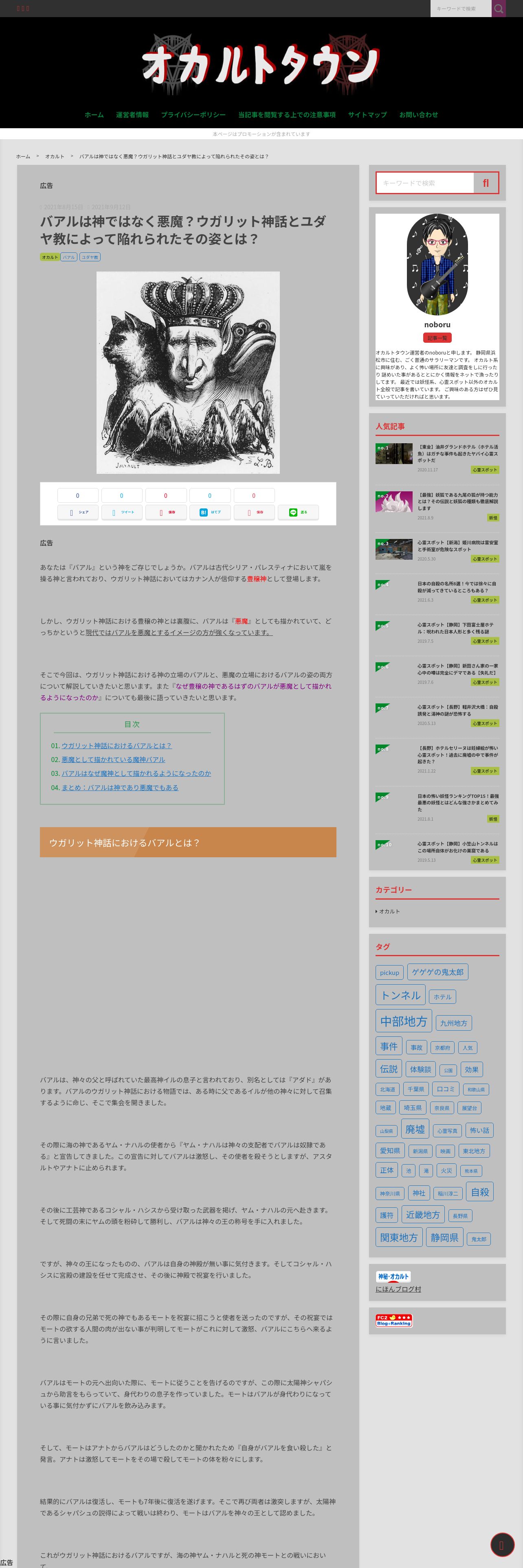Click the 体験談 tag

click(x=420, y=1069)
